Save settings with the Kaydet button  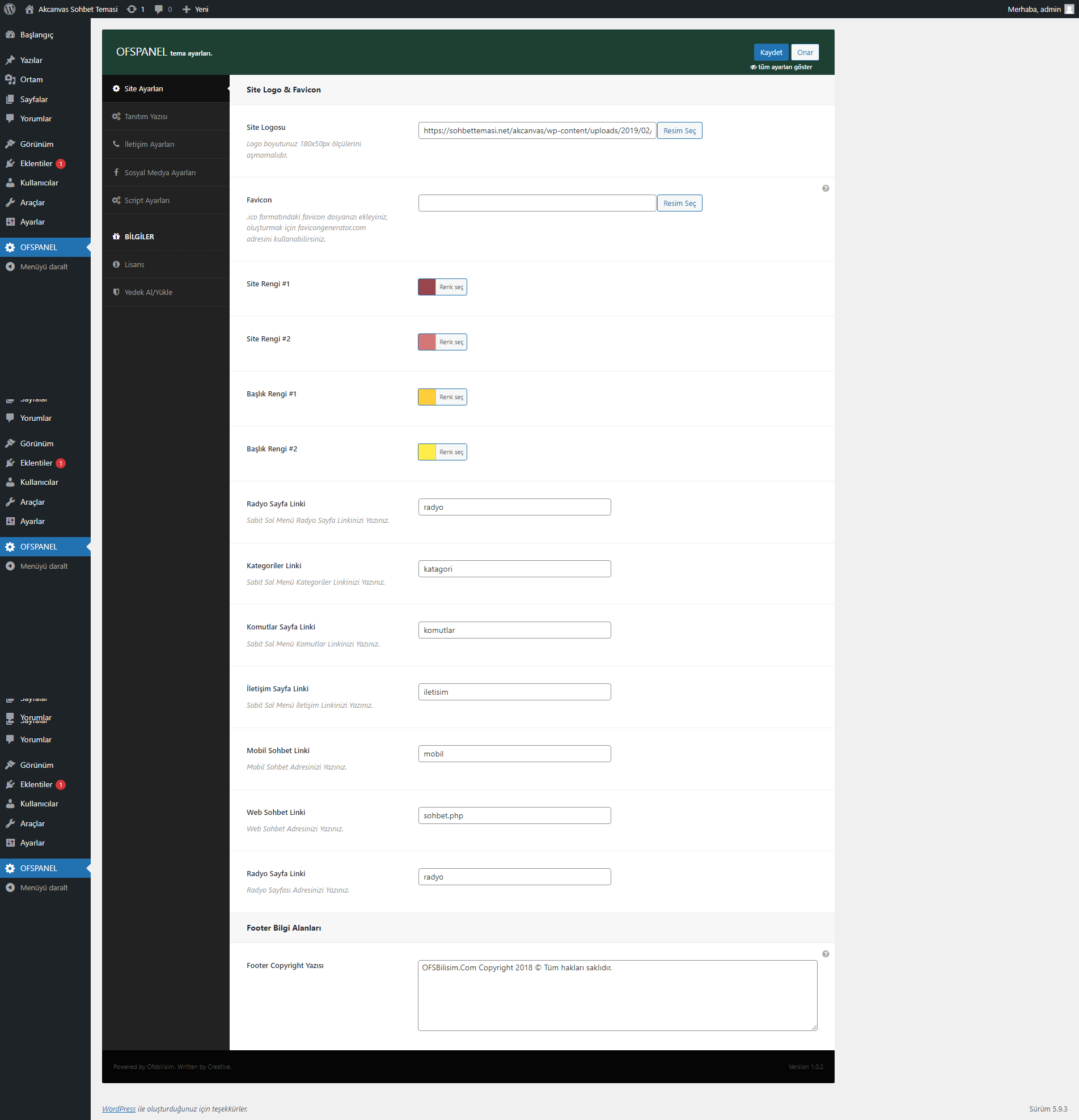771,52
